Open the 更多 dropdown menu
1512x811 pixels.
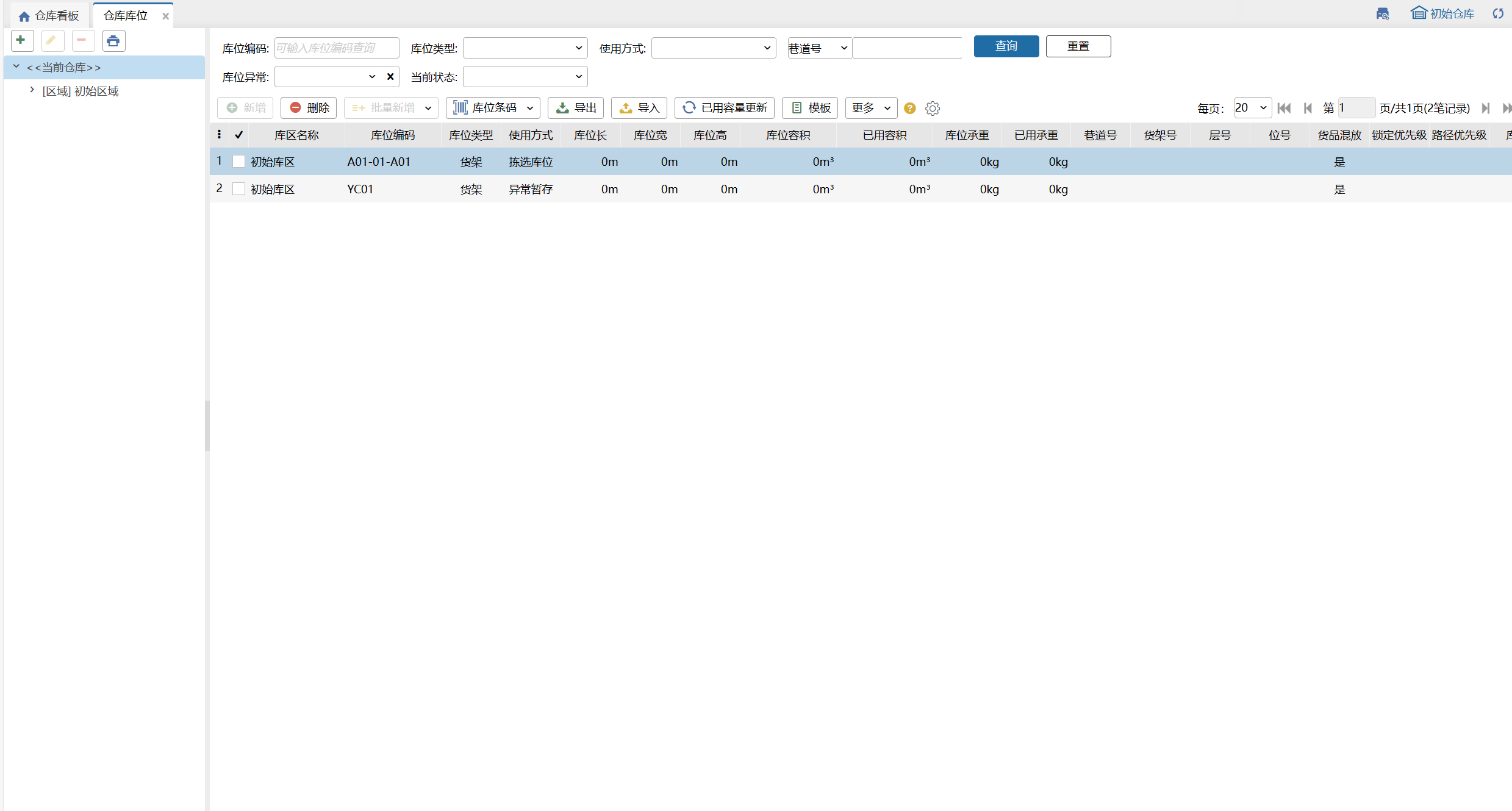pyautogui.click(x=871, y=108)
